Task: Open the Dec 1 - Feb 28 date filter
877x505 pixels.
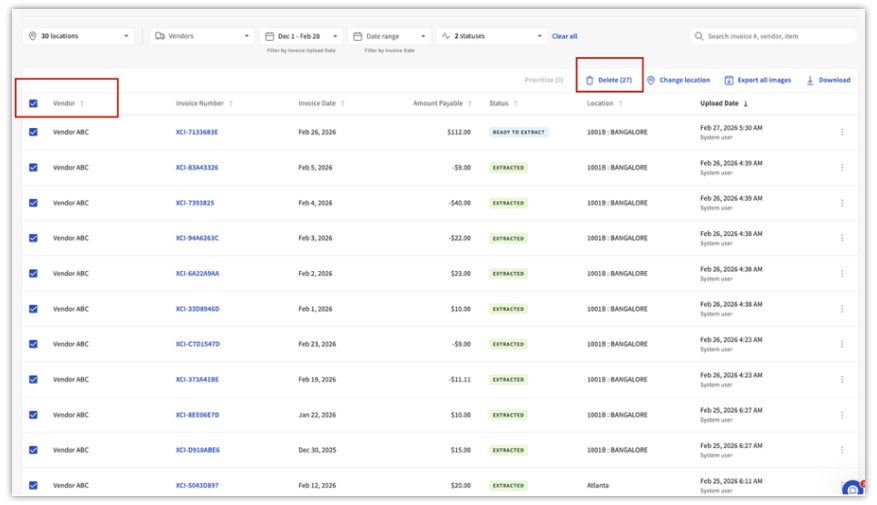Action: pyautogui.click(x=301, y=36)
